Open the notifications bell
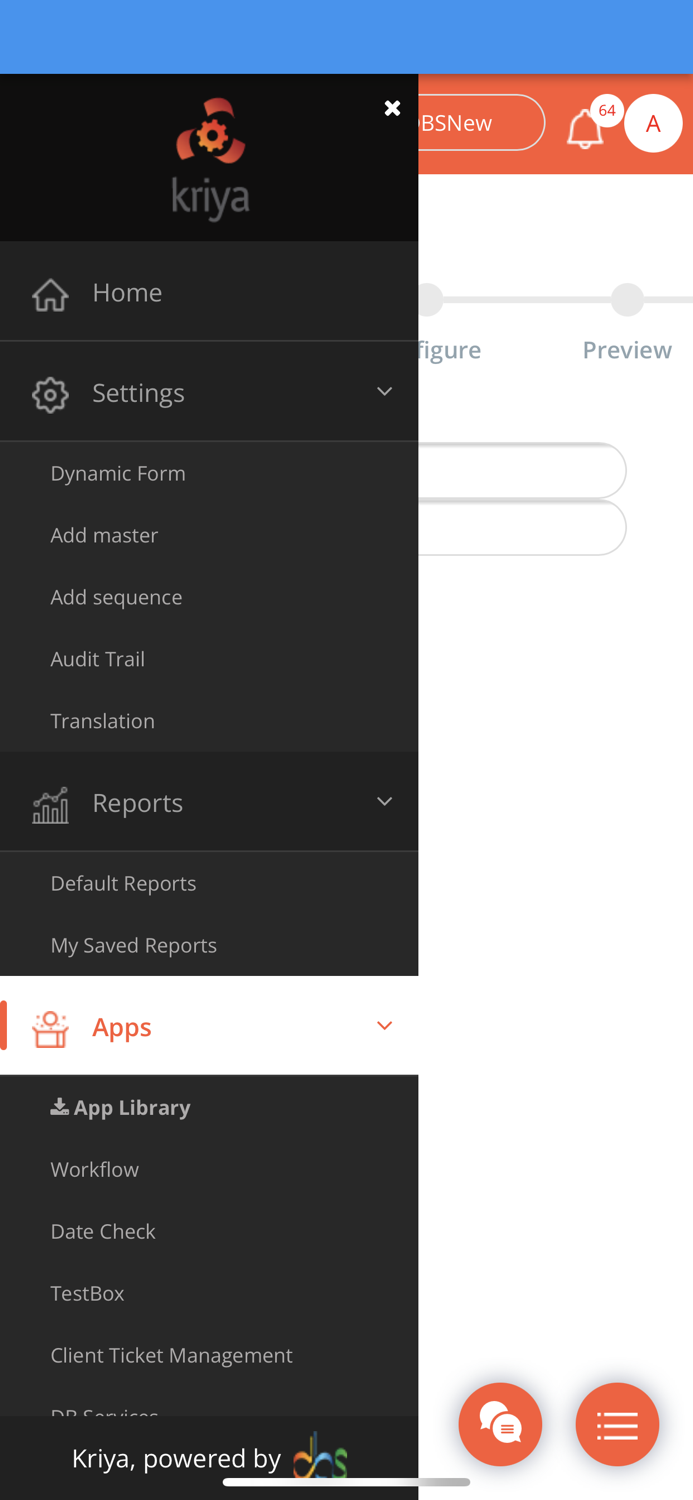 point(585,130)
